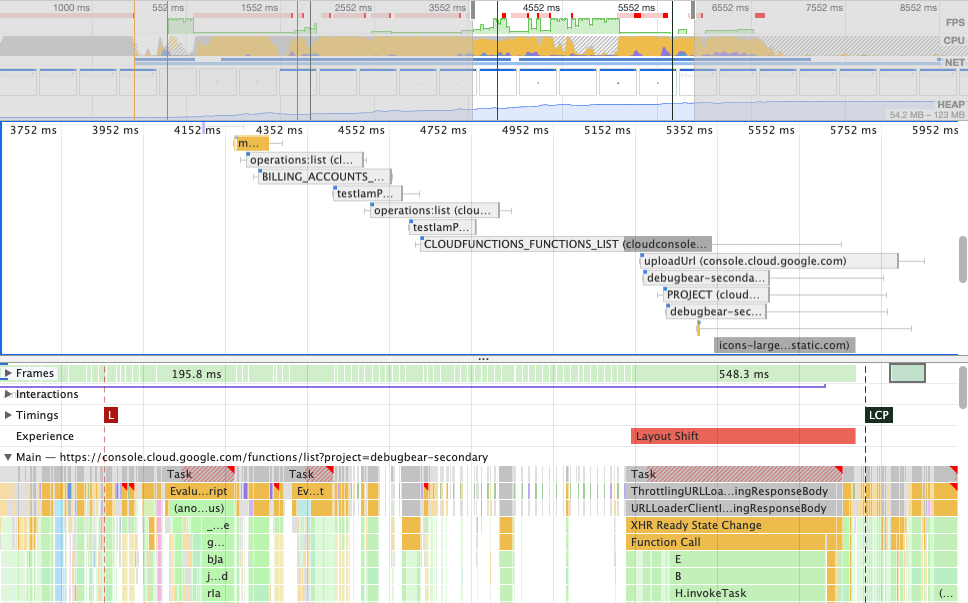Click the 548.3 ms frame
Viewport: 968px width, 603px height.
pyautogui.click(x=744, y=374)
